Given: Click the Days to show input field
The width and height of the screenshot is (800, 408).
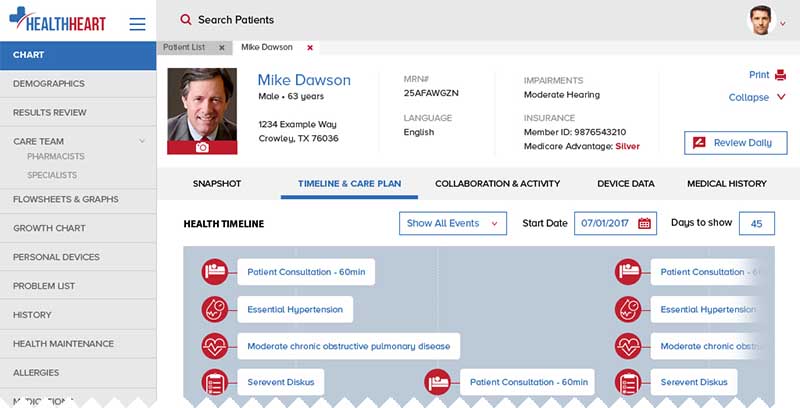Looking at the screenshot, I should coord(757,223).
